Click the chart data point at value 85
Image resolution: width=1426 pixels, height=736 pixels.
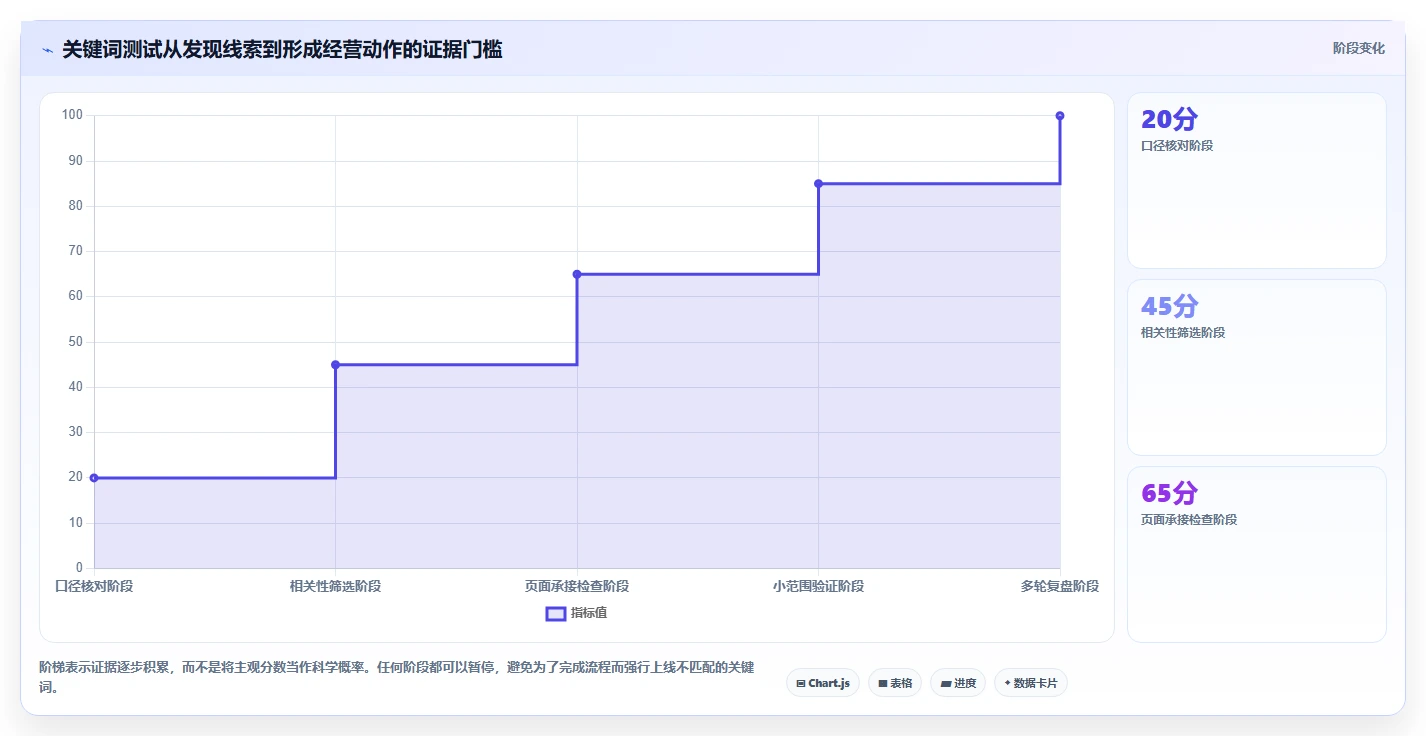point(818,184)
